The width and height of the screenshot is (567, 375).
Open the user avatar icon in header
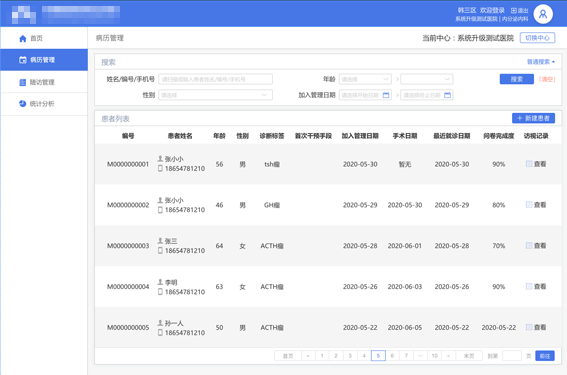click(x=543, y=14)
